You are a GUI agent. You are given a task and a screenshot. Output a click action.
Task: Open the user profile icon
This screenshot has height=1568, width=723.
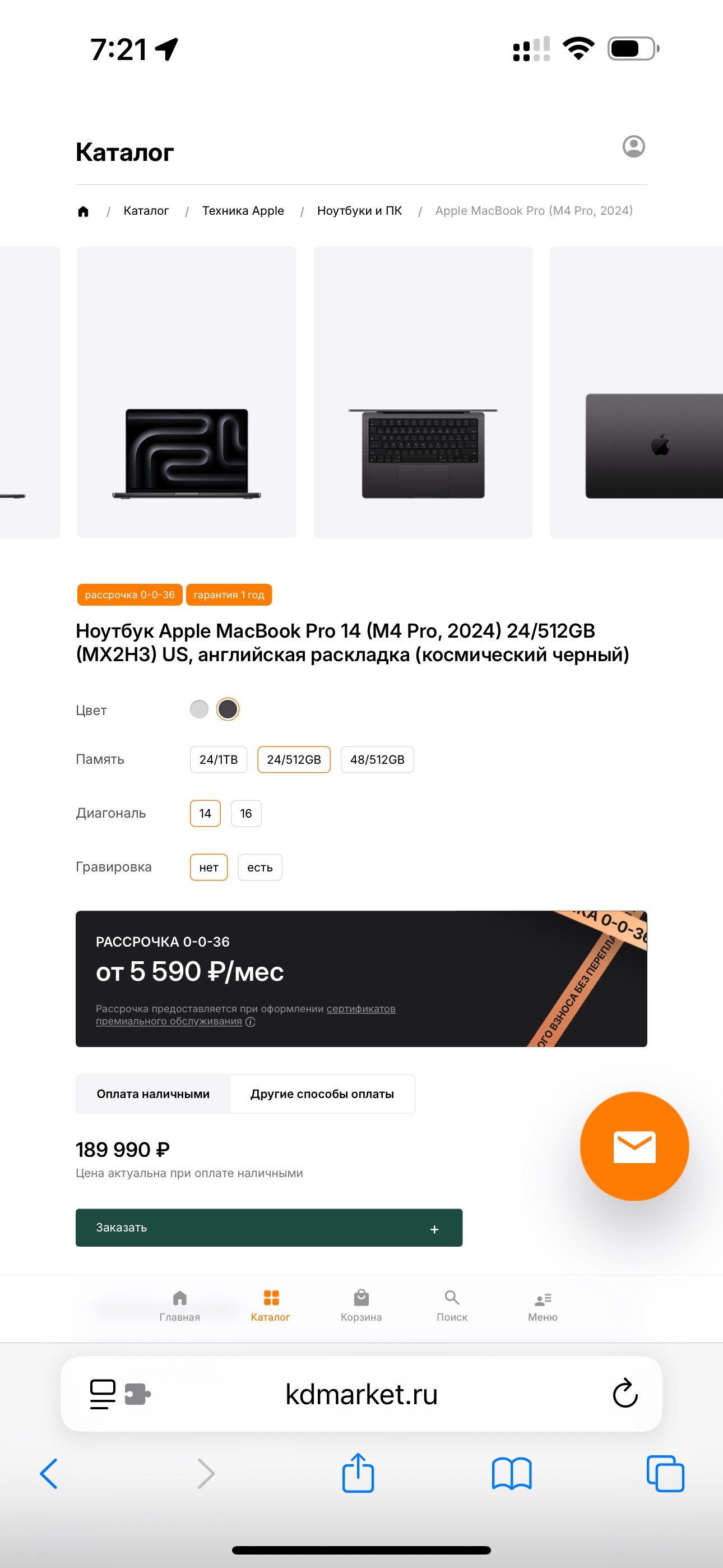633,146
